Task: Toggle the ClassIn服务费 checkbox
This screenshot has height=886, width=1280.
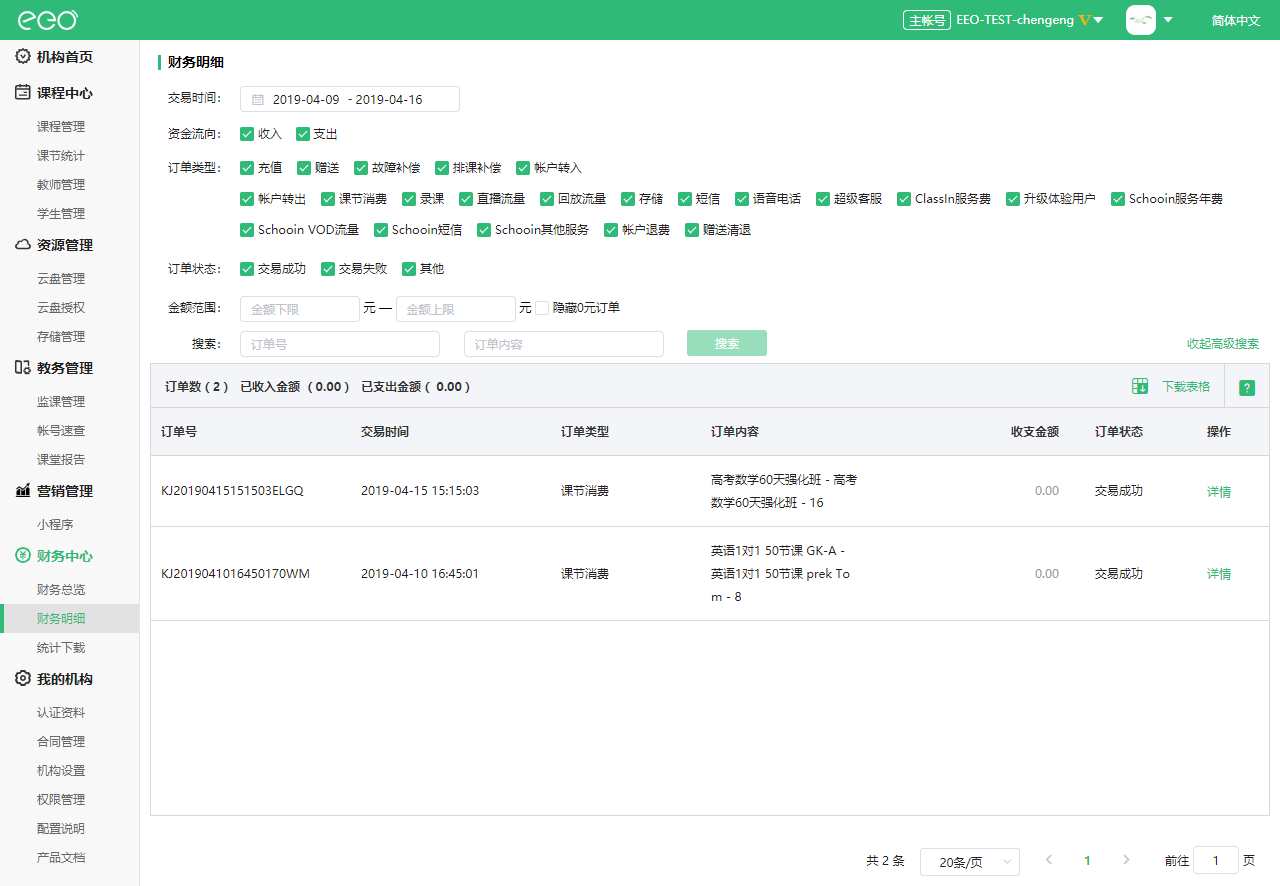Action: [x=904, y=199]
